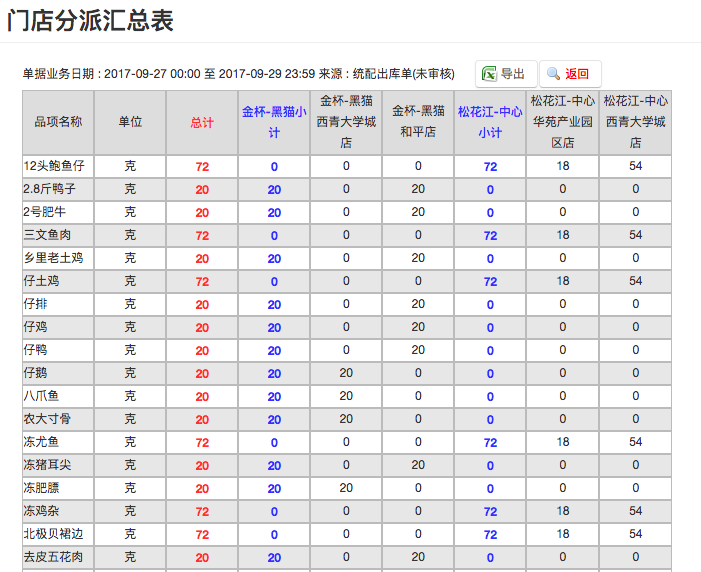Screen dimensions: 701x572
Task: Select the 仔土鸡 item name
Action: (x=41, y=281)
